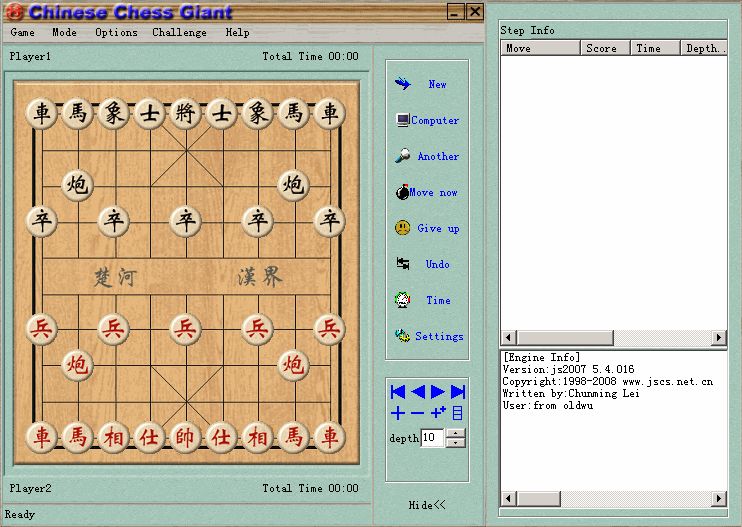
Task: Click the Undo arrows icon
Action: tap(403, 264)
